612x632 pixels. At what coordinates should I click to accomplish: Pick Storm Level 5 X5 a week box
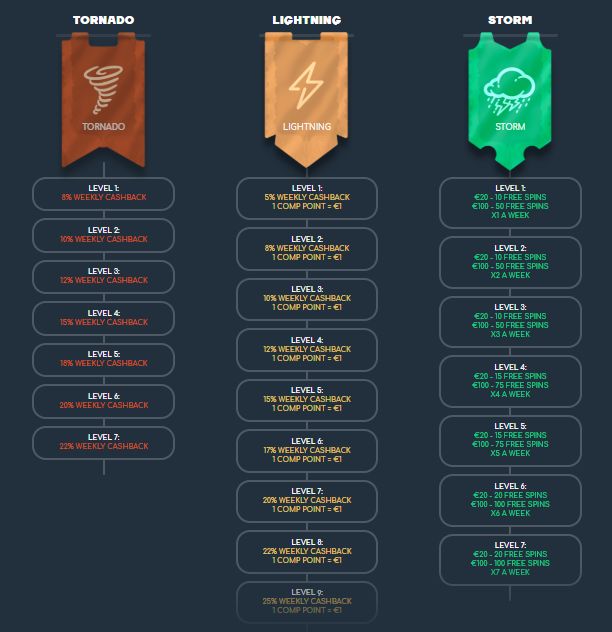click(510, 440)
